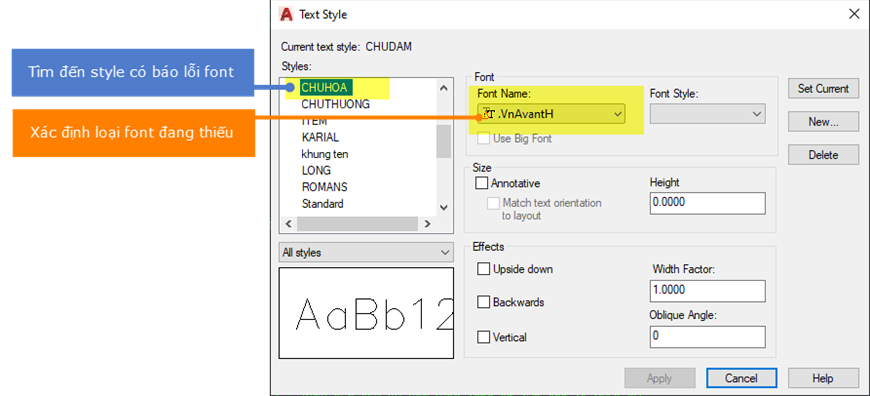Enable the Backwards effect
Screen dimensions: 870x396
[484, 302]
